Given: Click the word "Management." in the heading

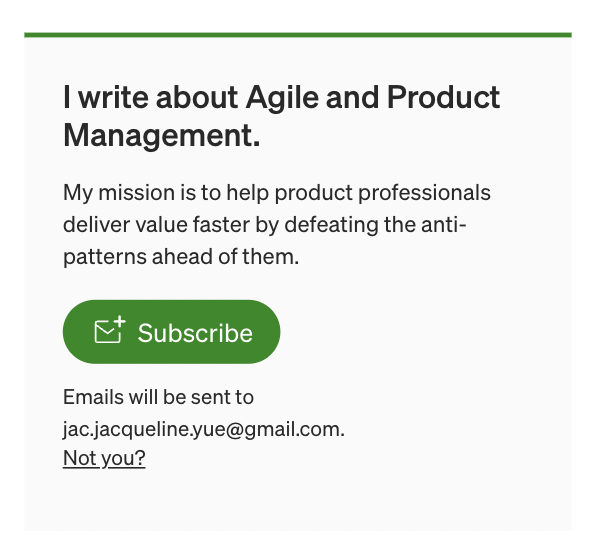Looking at the screenshot, I should click(162, 135).
